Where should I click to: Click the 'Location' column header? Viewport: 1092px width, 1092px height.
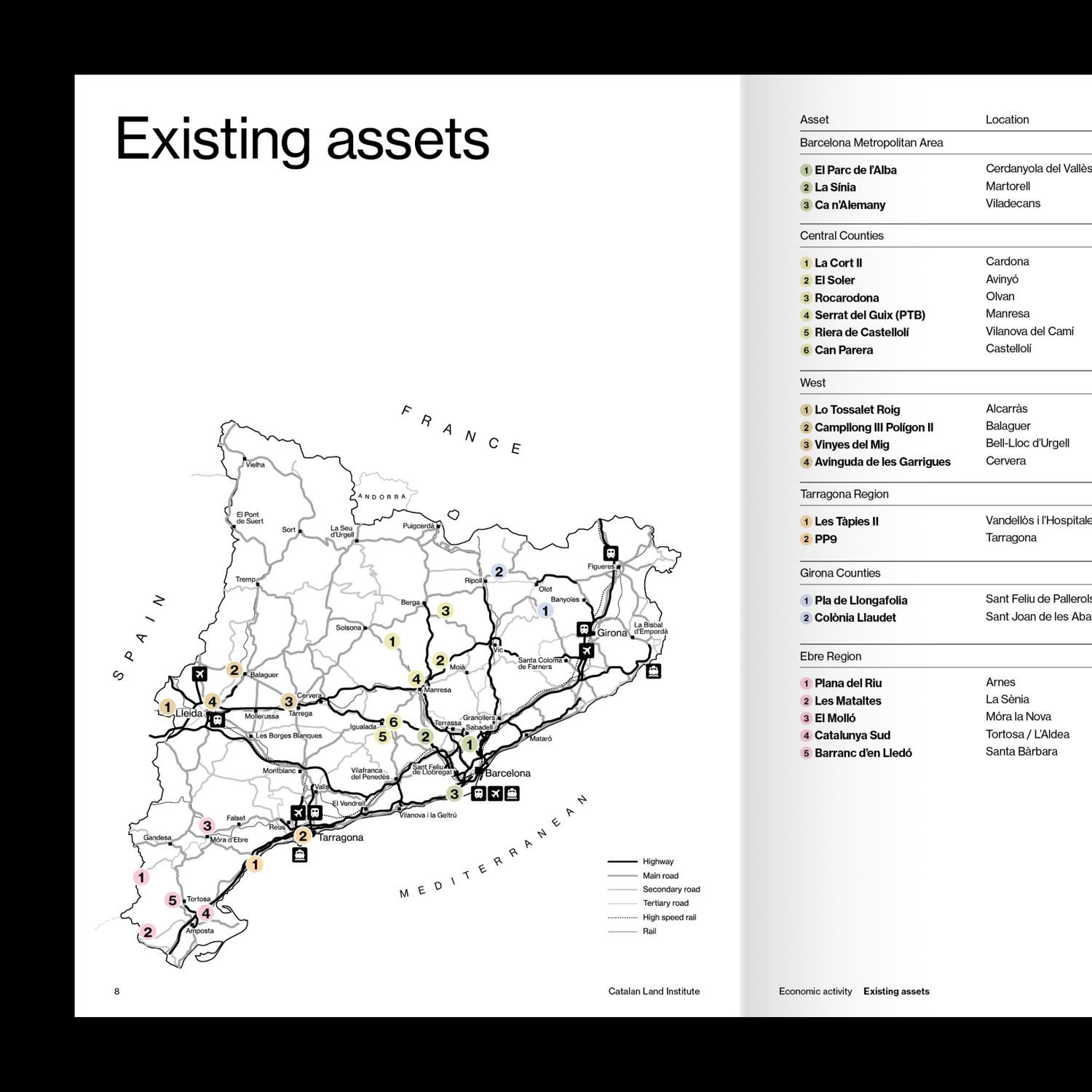coord(1008,119)
